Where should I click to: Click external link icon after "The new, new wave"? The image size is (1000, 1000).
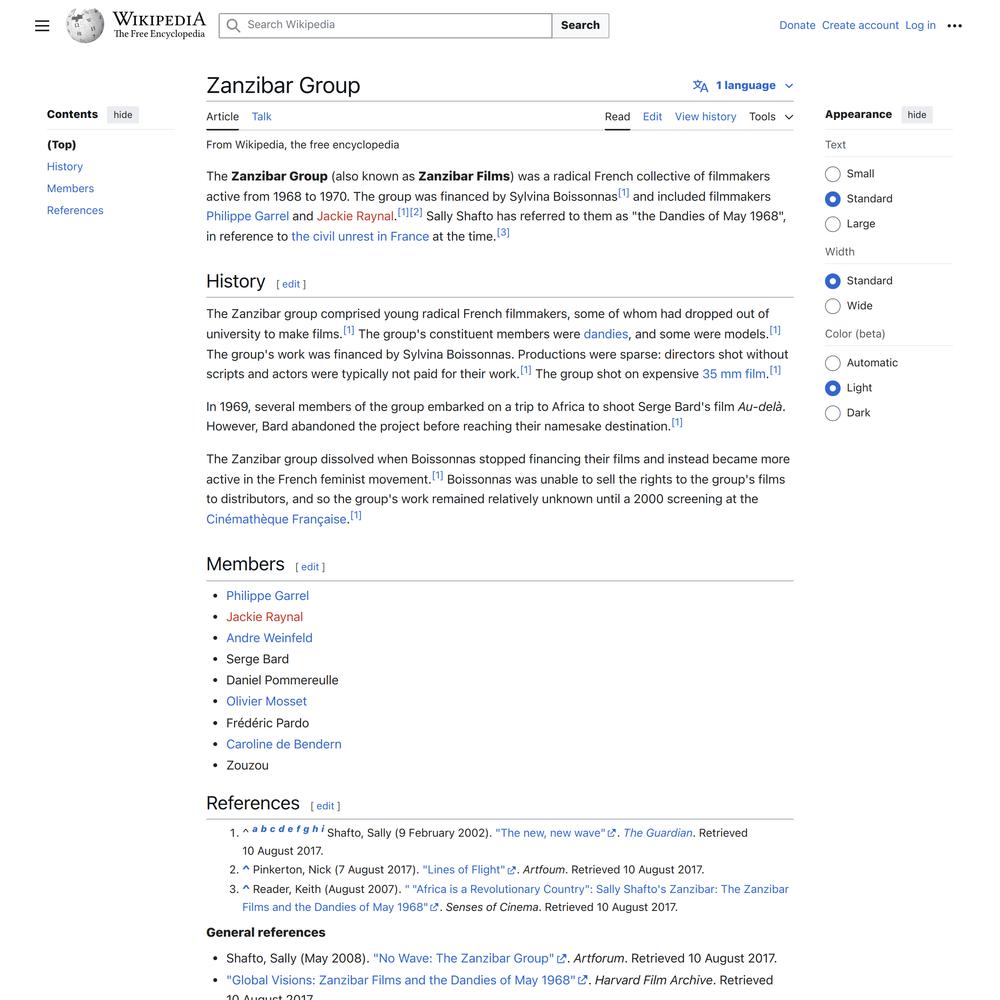coord(612,833)
